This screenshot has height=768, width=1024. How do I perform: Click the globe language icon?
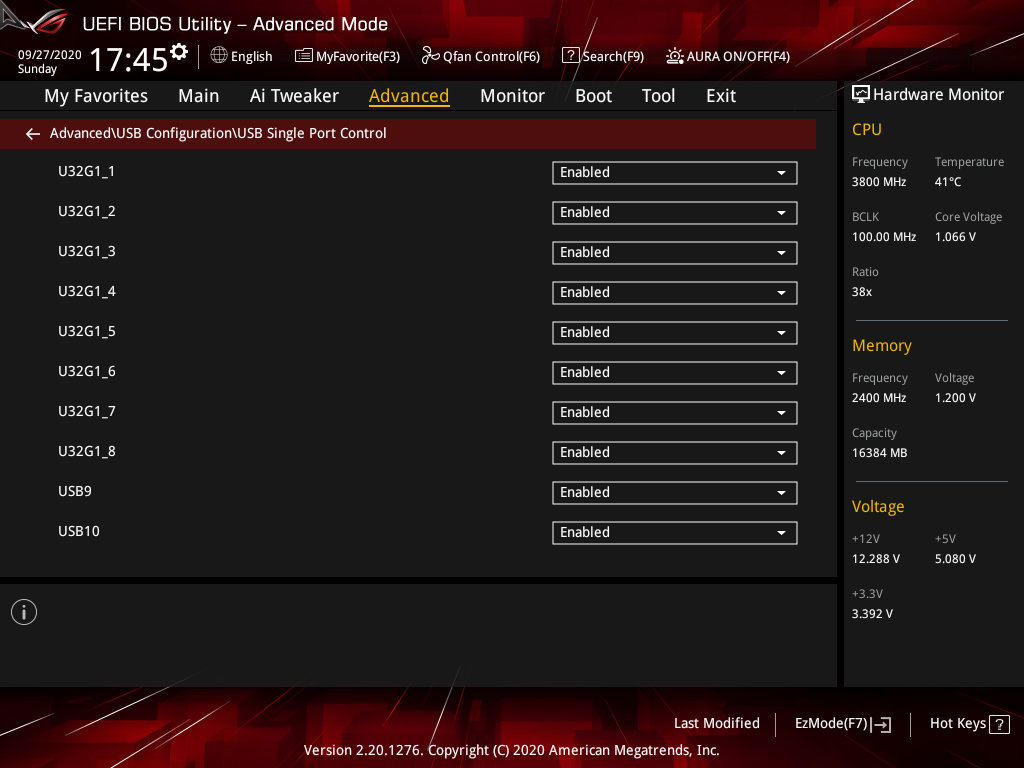tap(219, 56)
